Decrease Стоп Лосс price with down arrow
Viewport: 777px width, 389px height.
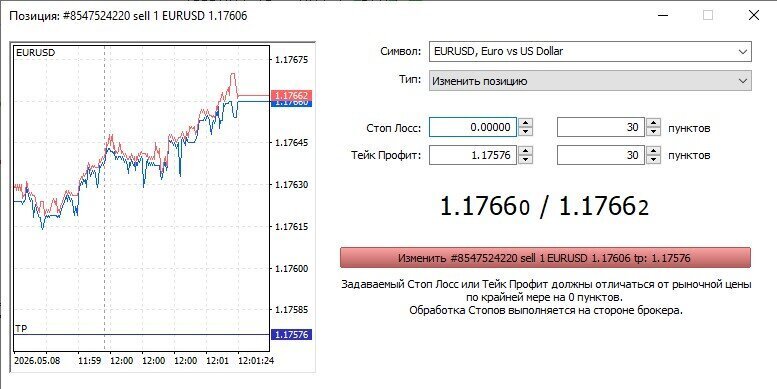point(525,132)
